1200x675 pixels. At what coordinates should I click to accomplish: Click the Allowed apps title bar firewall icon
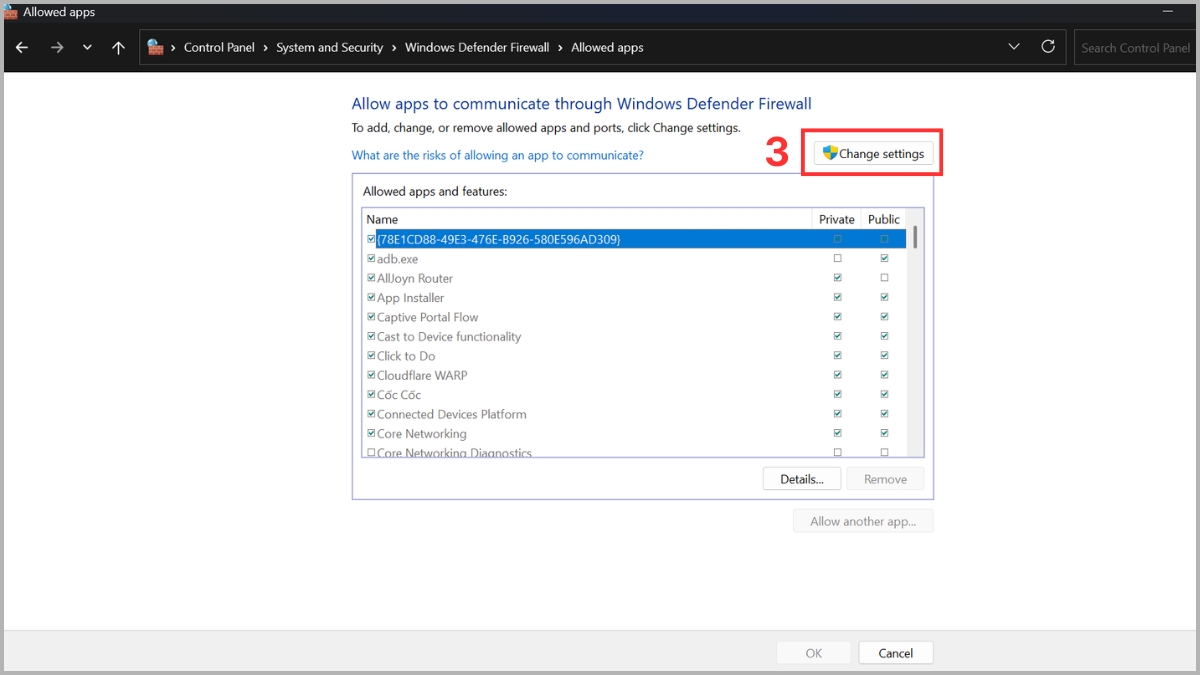[x=10, y=12]
